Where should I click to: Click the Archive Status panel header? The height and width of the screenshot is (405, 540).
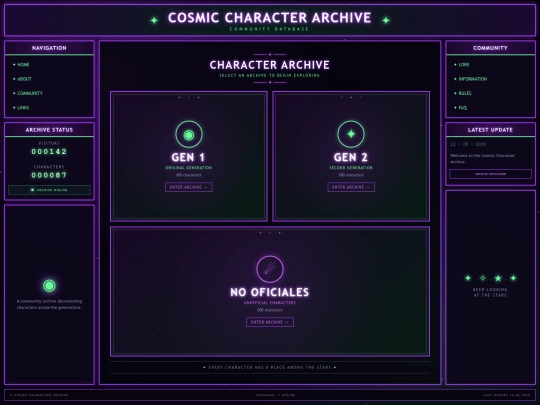pyautogui.click(x=49, y=130)
